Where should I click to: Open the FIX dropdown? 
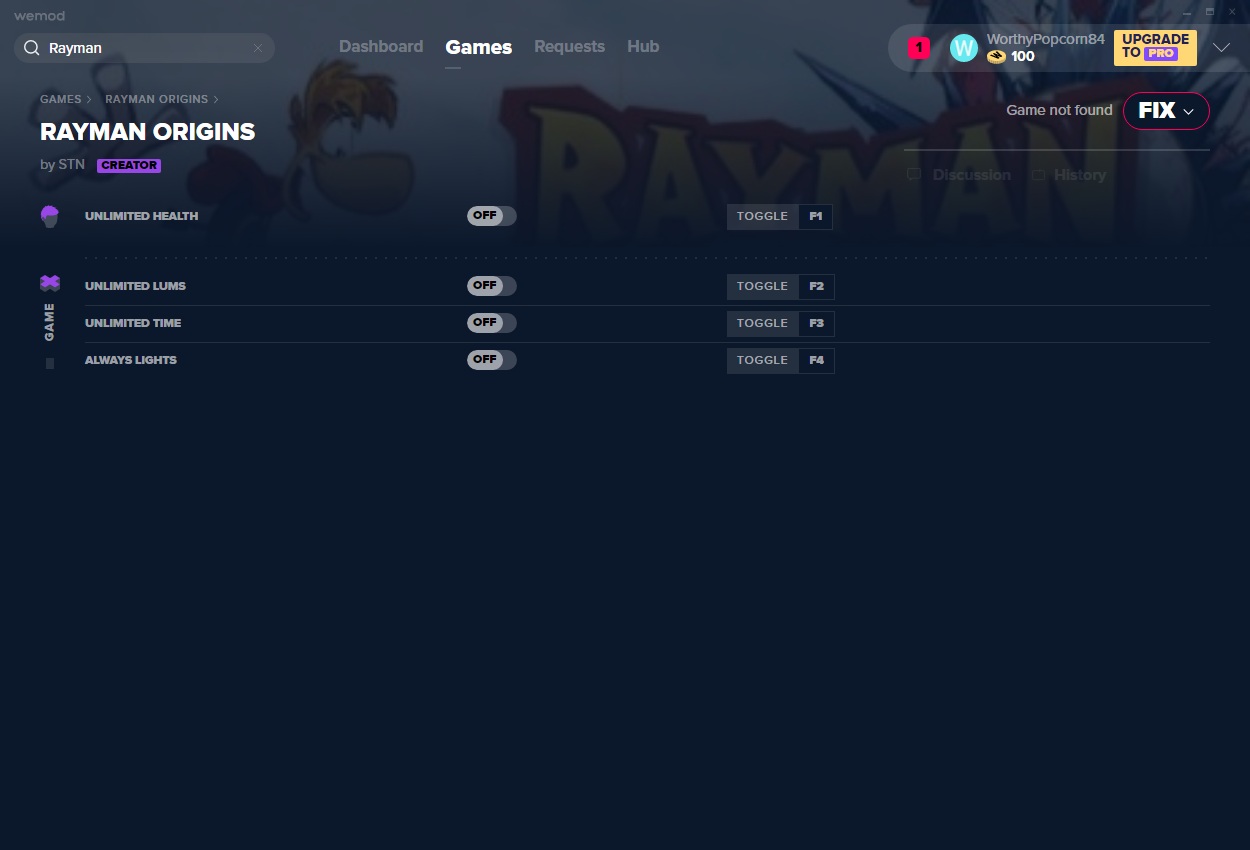1166,111
